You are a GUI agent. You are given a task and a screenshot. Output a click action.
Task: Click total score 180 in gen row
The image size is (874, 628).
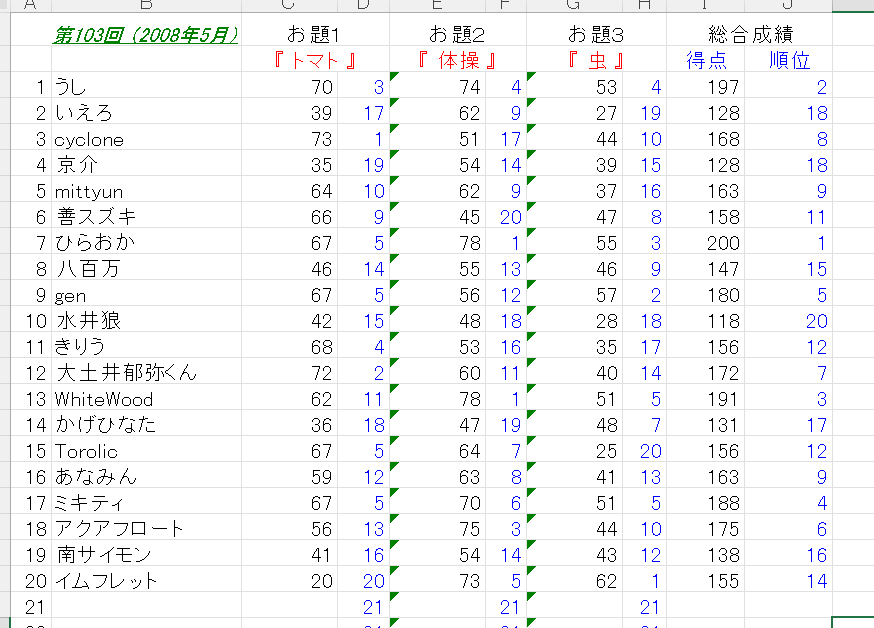coord(706,295)
